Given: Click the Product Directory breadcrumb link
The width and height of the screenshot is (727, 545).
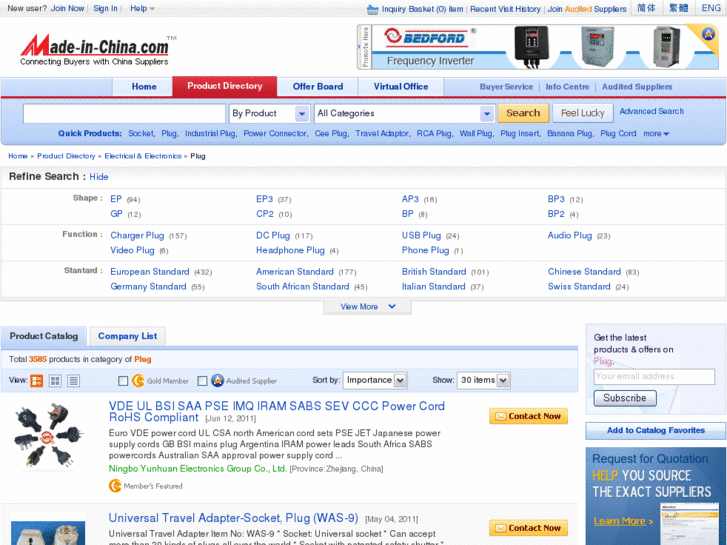Looking at the screenshot, I should point(66,156).
